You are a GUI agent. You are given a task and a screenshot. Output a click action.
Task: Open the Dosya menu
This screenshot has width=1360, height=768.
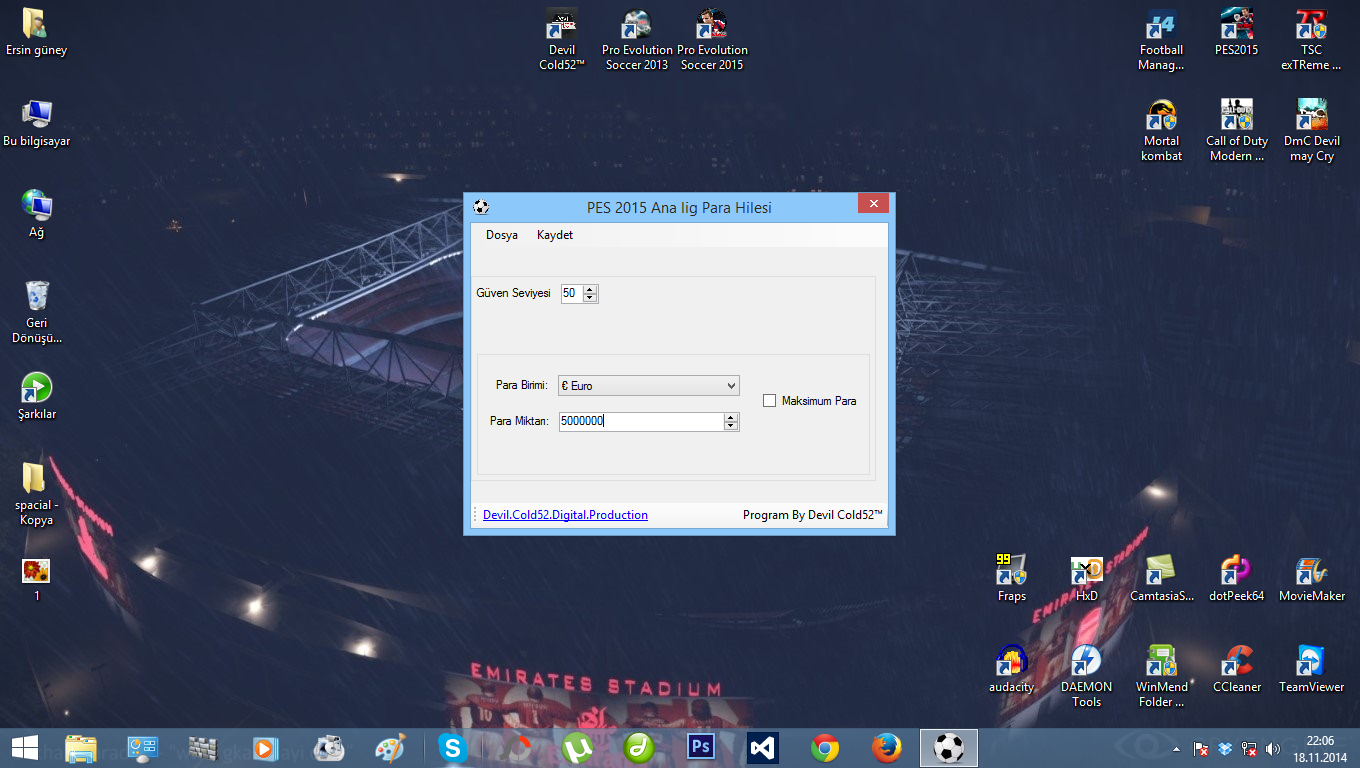[502, 235]
